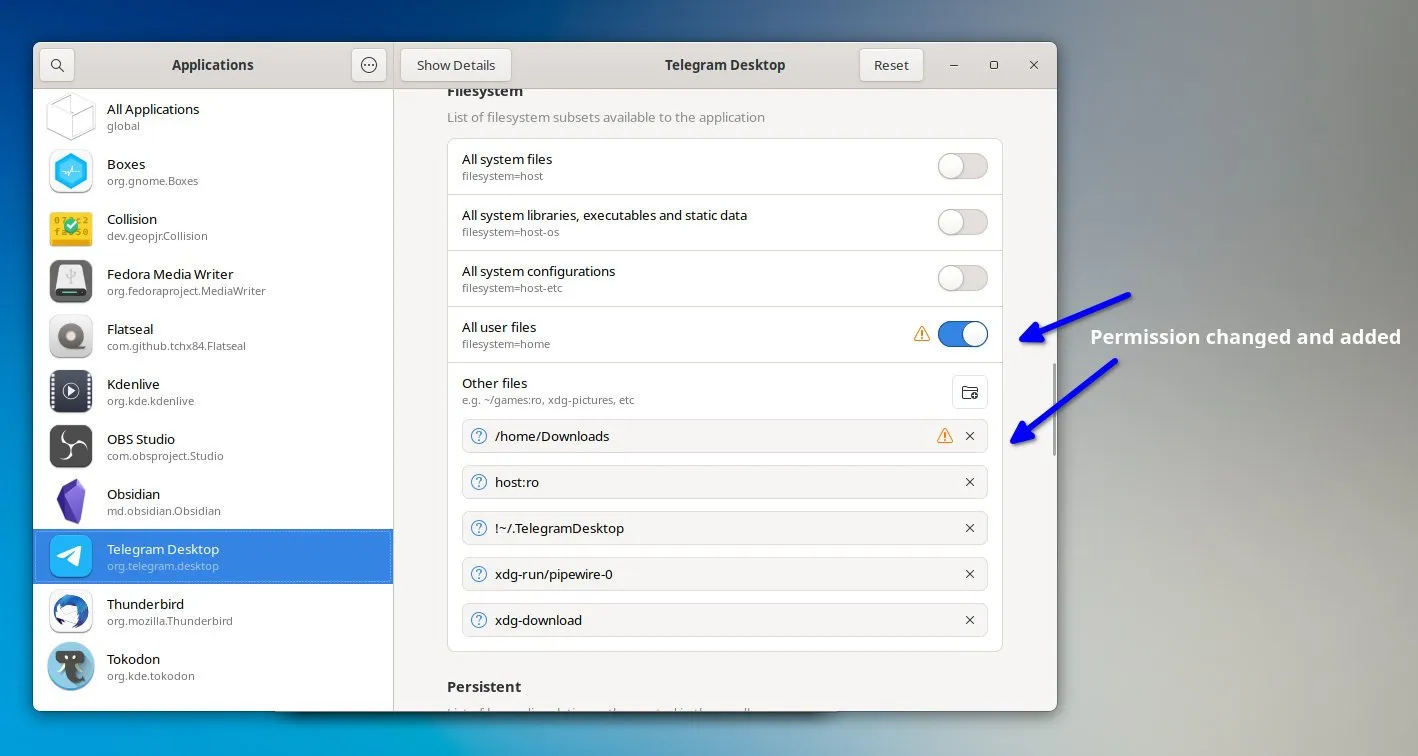Click the Fedora Media Writer app icon
The width and height of the screenshot is (1418, 756).
tap(70, 281)
